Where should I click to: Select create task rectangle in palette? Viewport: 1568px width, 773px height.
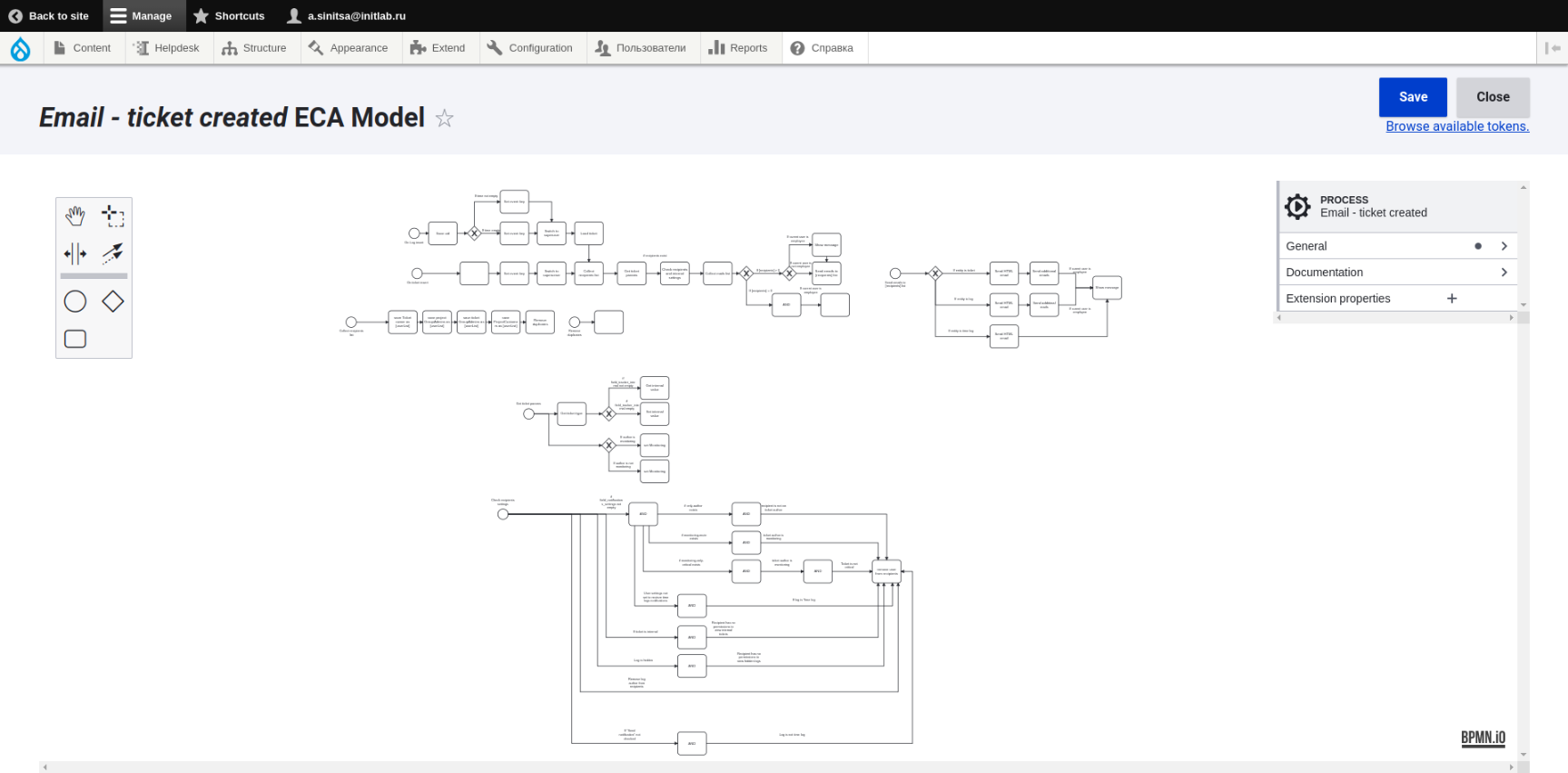75,339
